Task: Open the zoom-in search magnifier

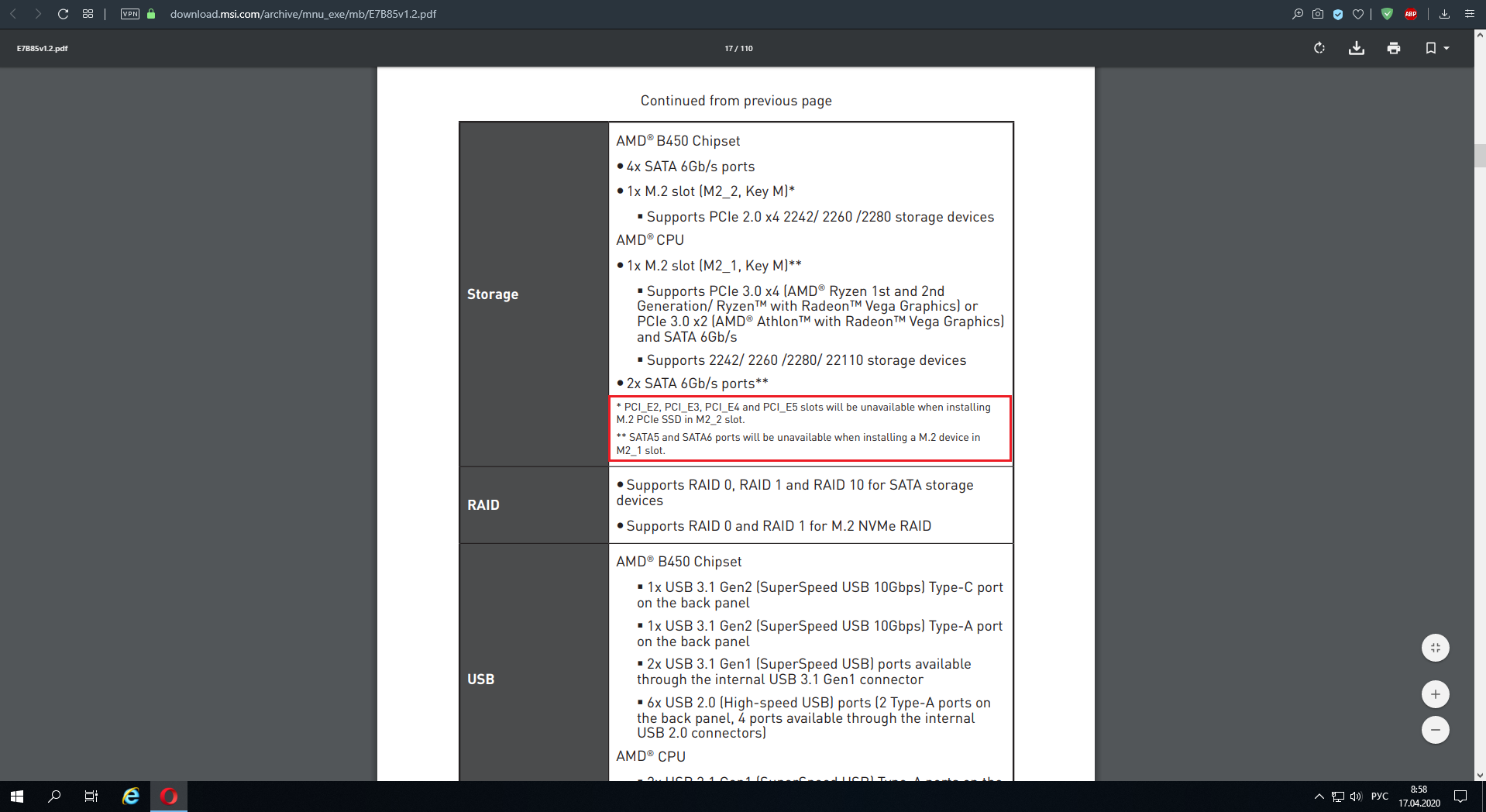Action: tap(1298, 14)
